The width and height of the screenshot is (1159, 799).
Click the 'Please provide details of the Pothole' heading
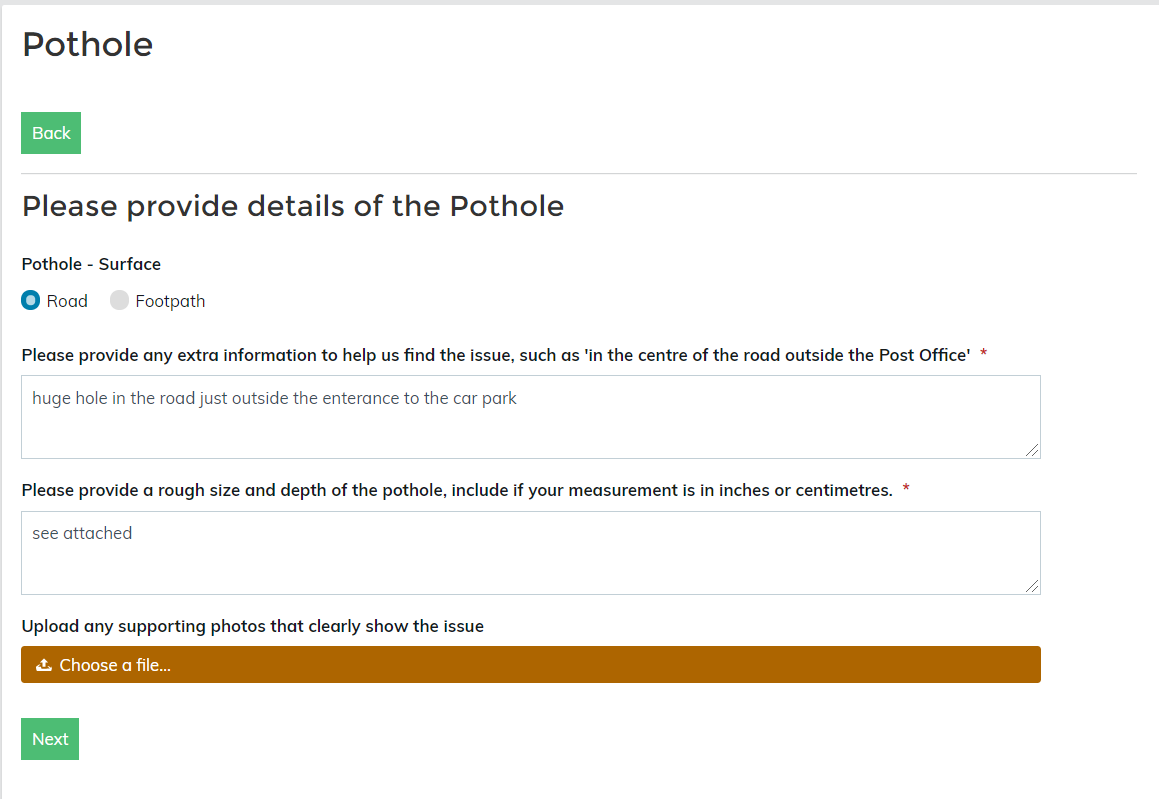point(293,206)
